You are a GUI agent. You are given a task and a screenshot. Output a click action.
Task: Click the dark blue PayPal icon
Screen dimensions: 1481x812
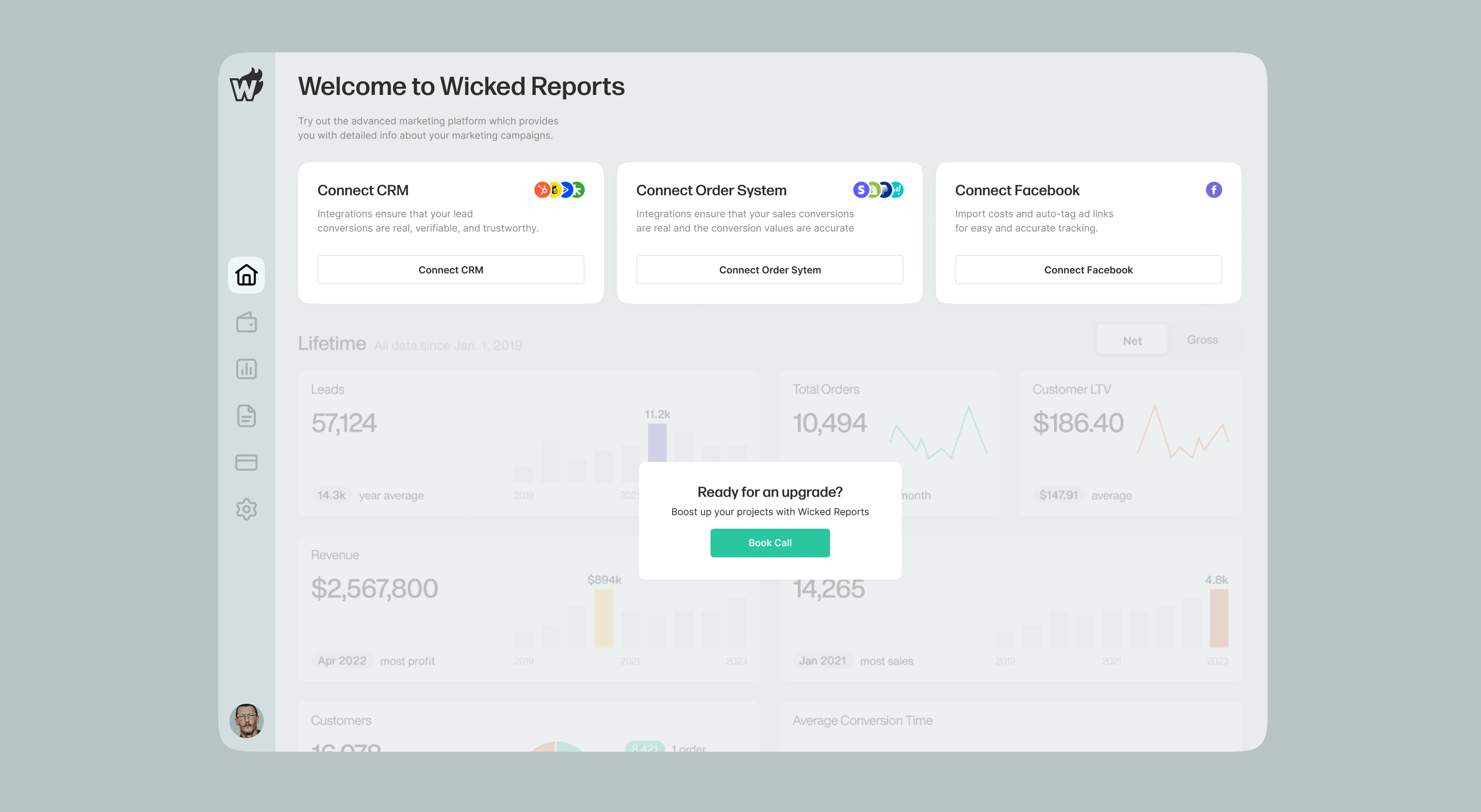[886, 190]
